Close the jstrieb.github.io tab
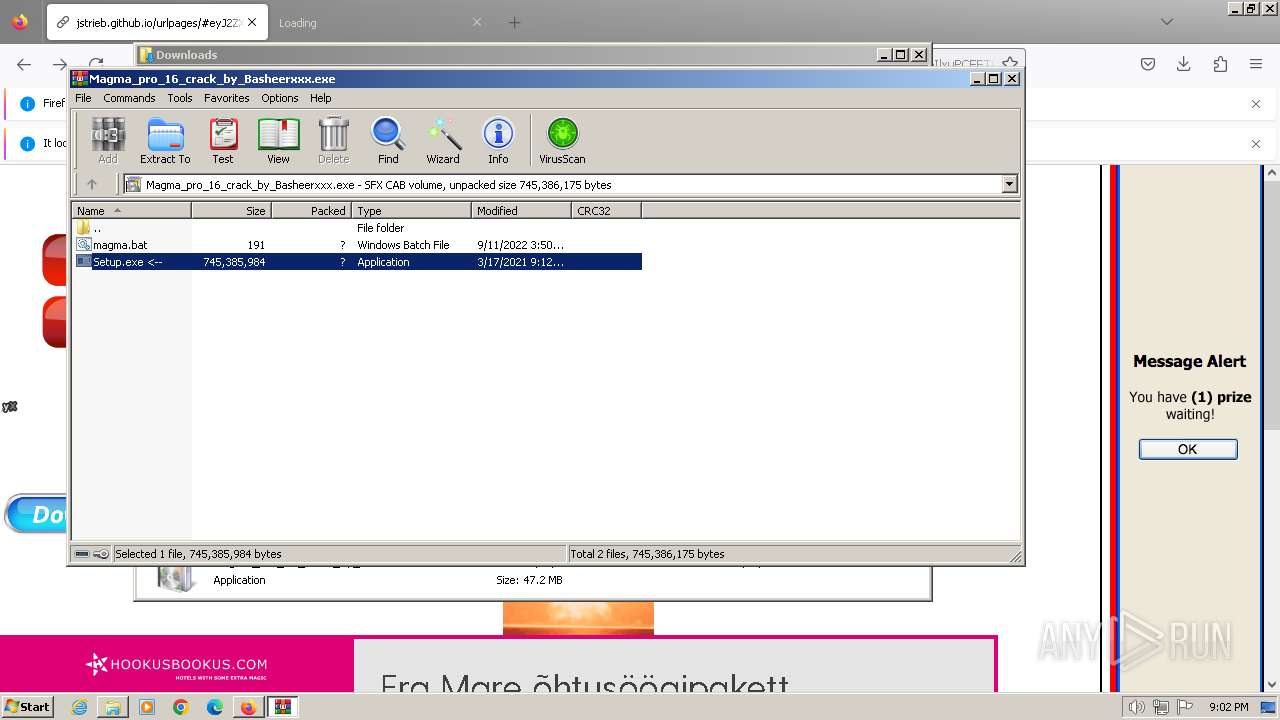This screenshot has width=1280, height=720. (x=251, y=22)
